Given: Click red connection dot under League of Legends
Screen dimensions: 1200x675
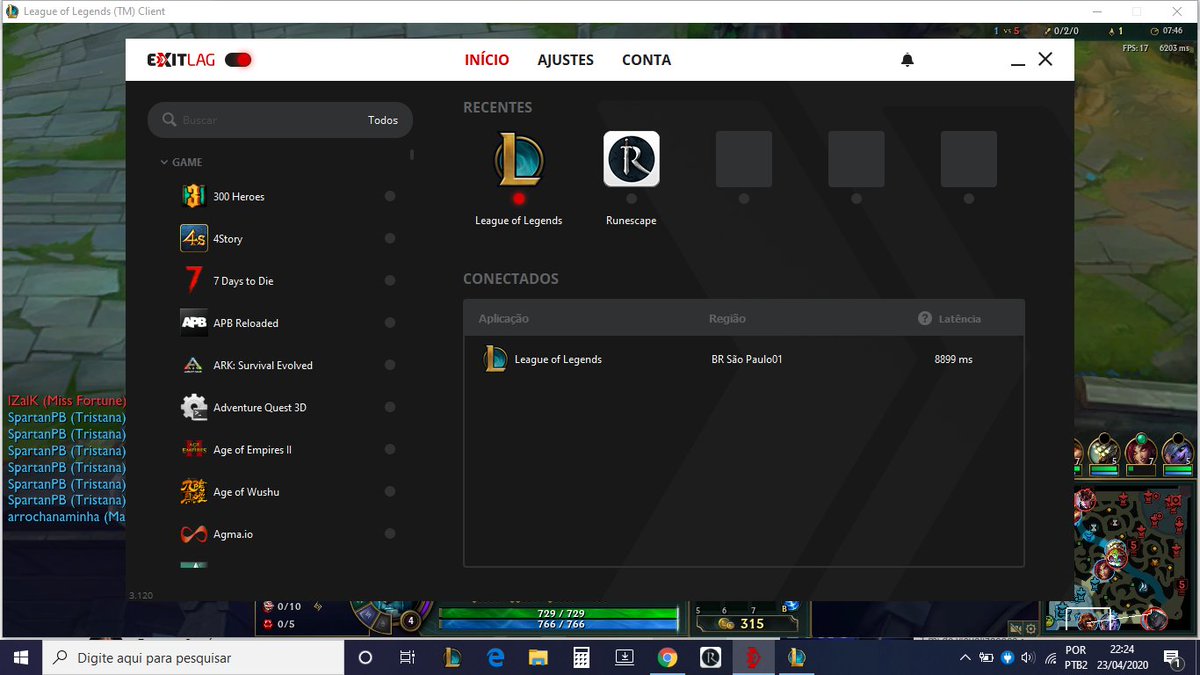Looking at the screenshot, I should pos(518,198).
